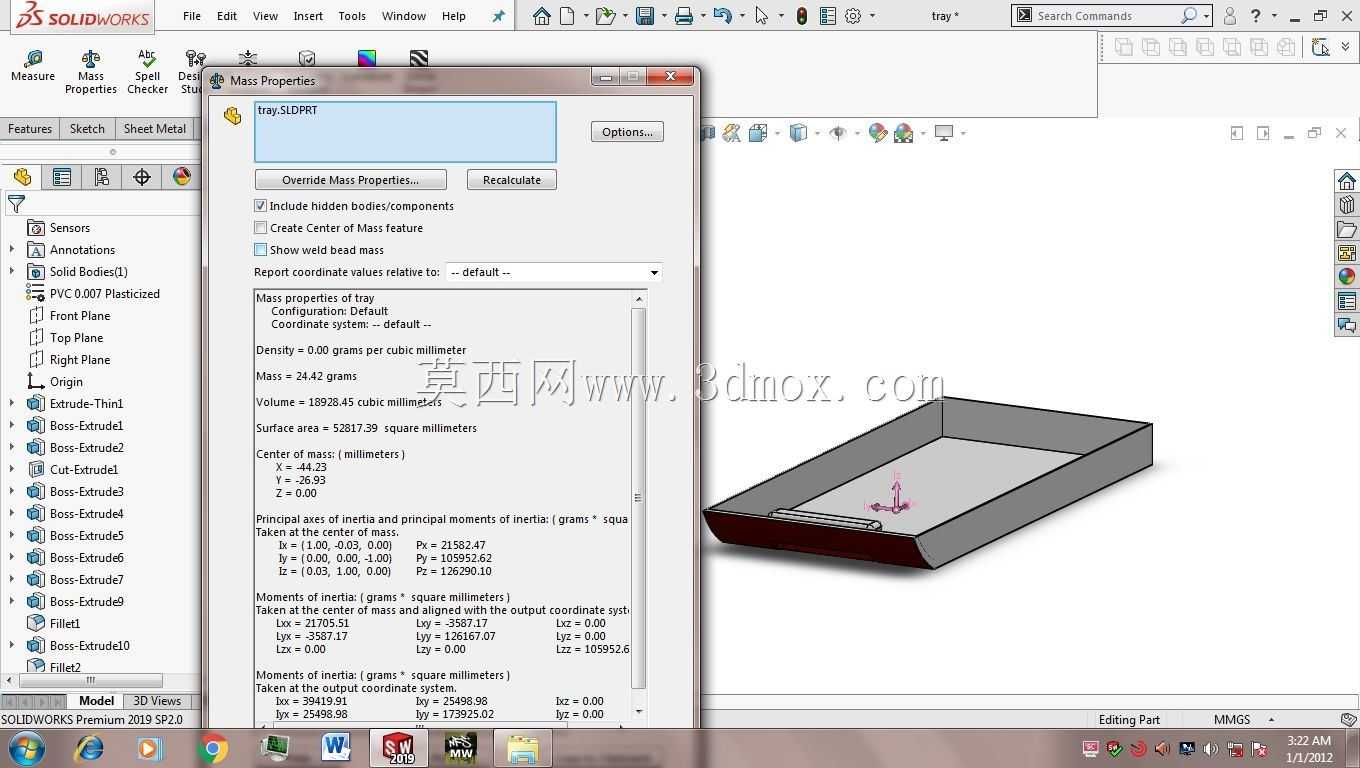Click the tray.SLDPRT selection box
This screenshot has height=768, width=1360.
405,131
